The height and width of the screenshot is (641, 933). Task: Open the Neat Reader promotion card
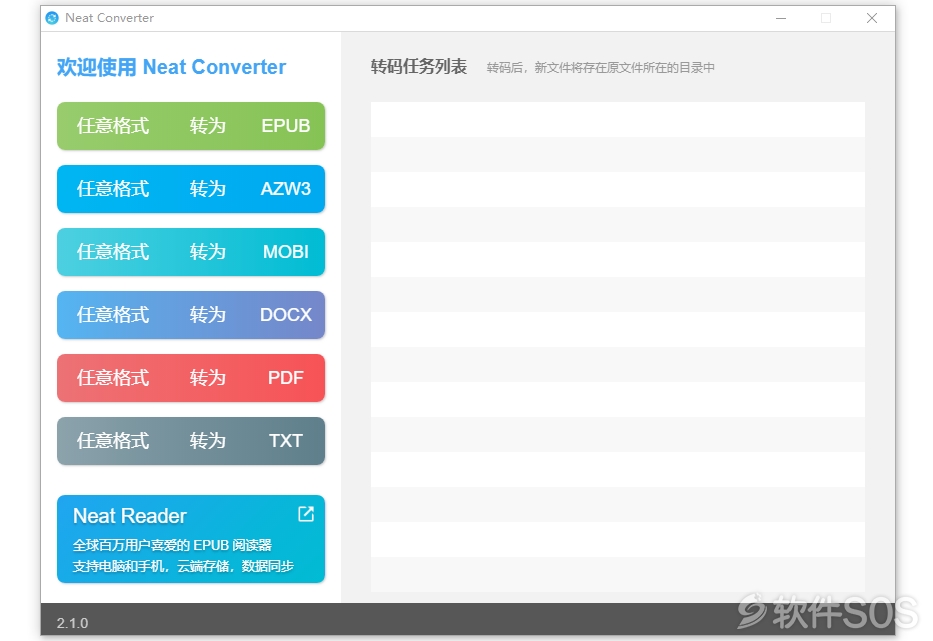point(191,539)
